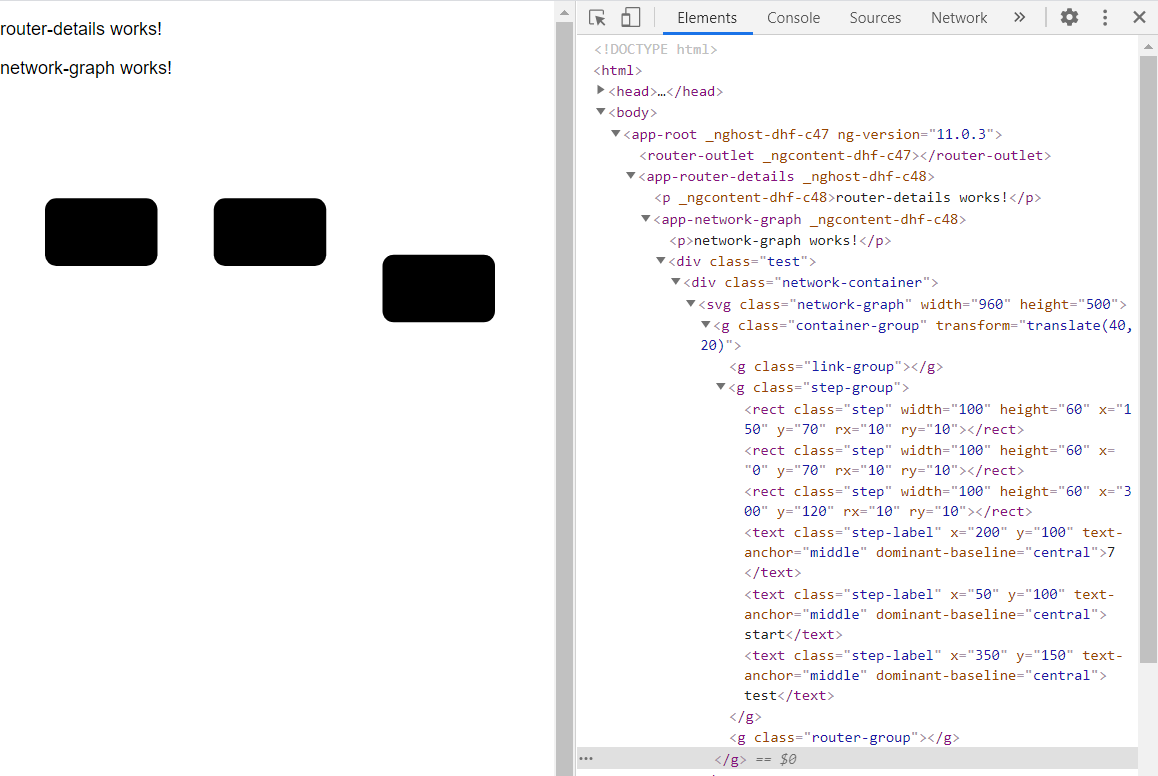Collapse the app-network-graph node
1158x776 pixels.
click(x=645, y=219)
